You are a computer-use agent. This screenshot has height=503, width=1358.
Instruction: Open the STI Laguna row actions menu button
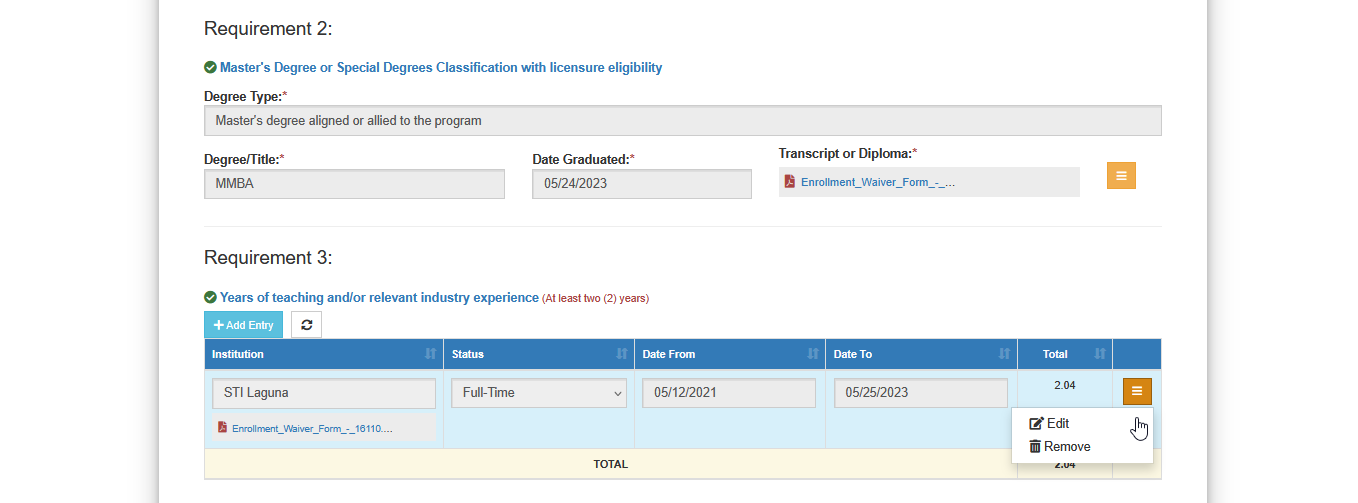tap(1137, 391)
